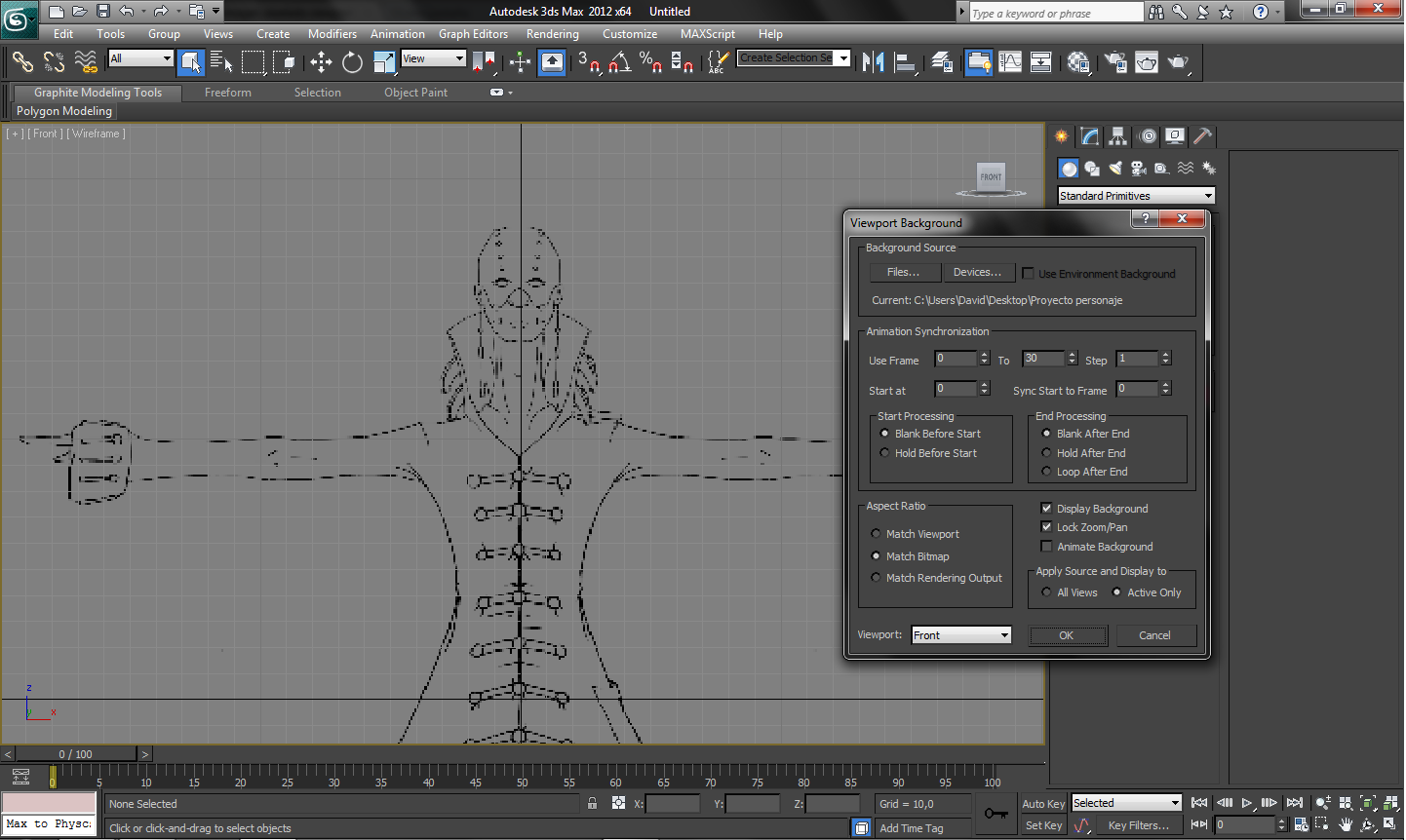Enable Use Environment Background checkbox
The width and height of the screenshot is (1406, 840).
(x=1028, y=274)
